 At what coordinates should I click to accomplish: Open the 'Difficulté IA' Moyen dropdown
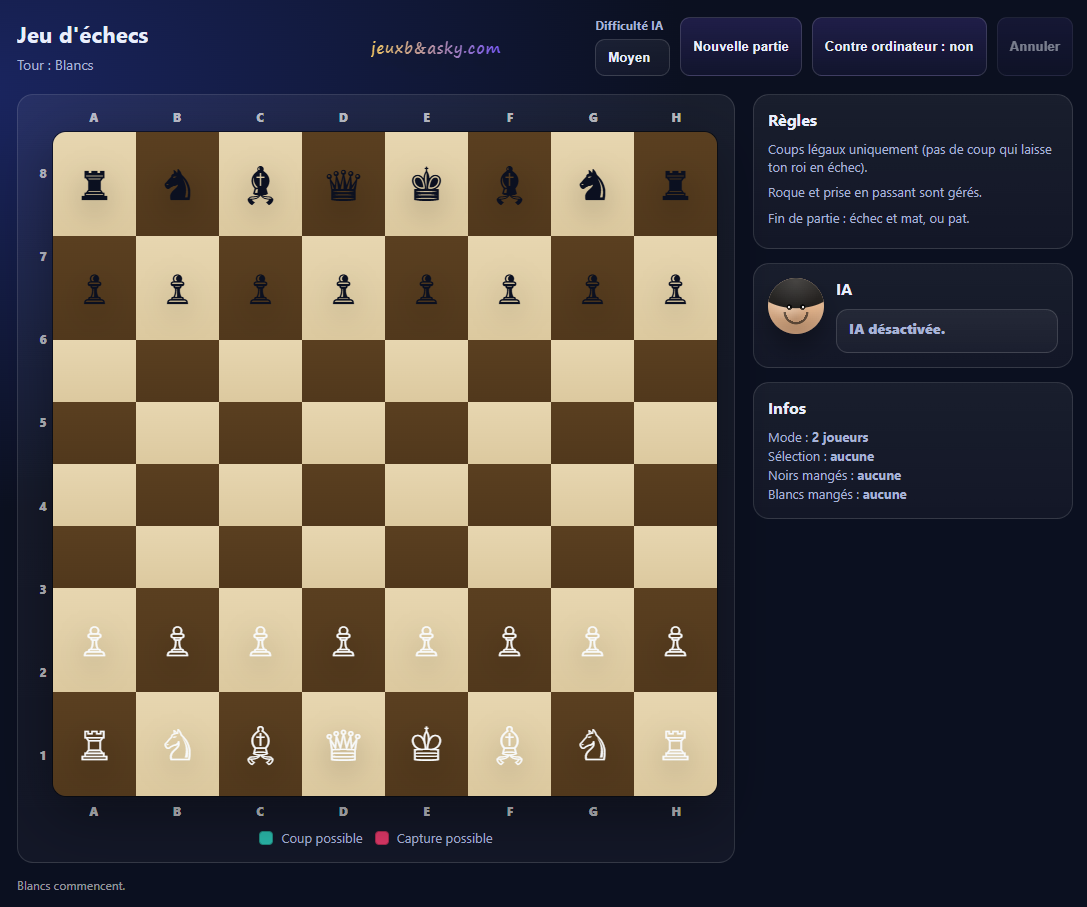click(x=631, y=58)
